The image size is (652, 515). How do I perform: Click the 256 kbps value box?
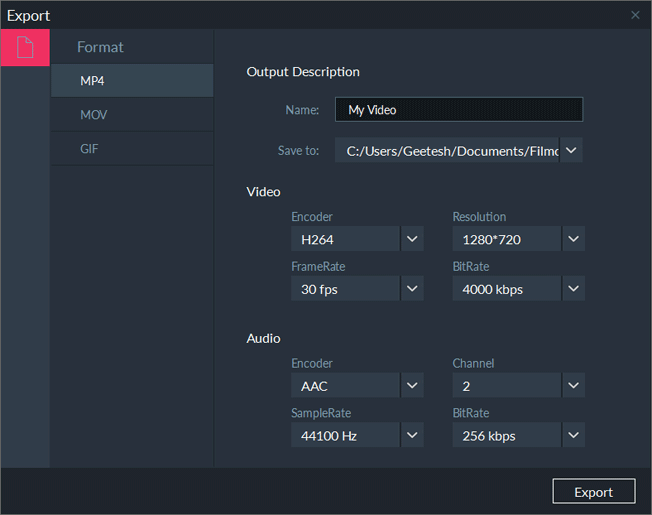pyautogui.click(x=506, y=435)
